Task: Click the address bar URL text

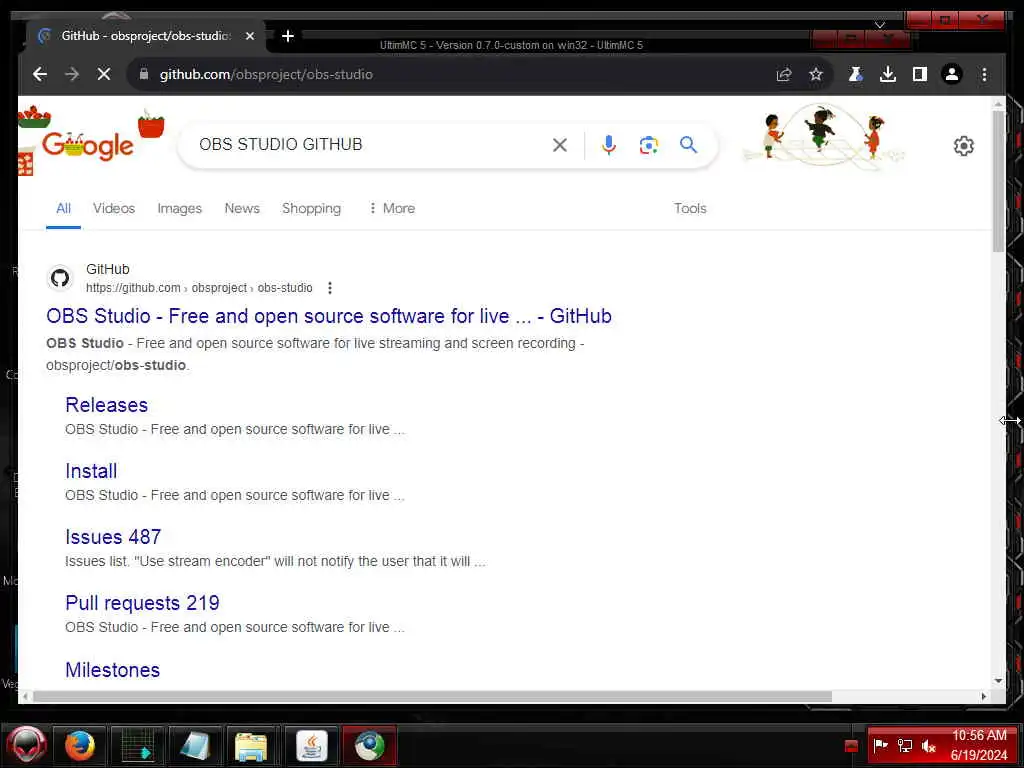Action: point(266,74)
